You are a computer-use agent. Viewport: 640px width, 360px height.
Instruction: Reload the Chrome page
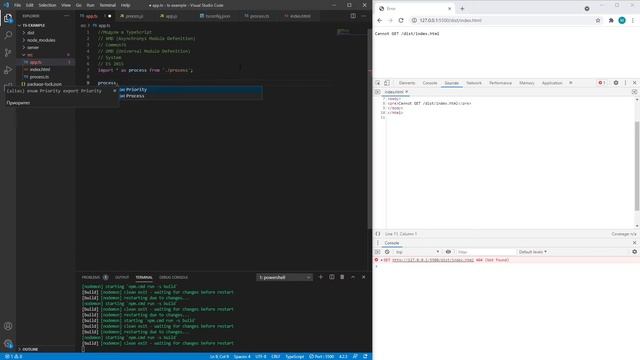click(401, 20)
